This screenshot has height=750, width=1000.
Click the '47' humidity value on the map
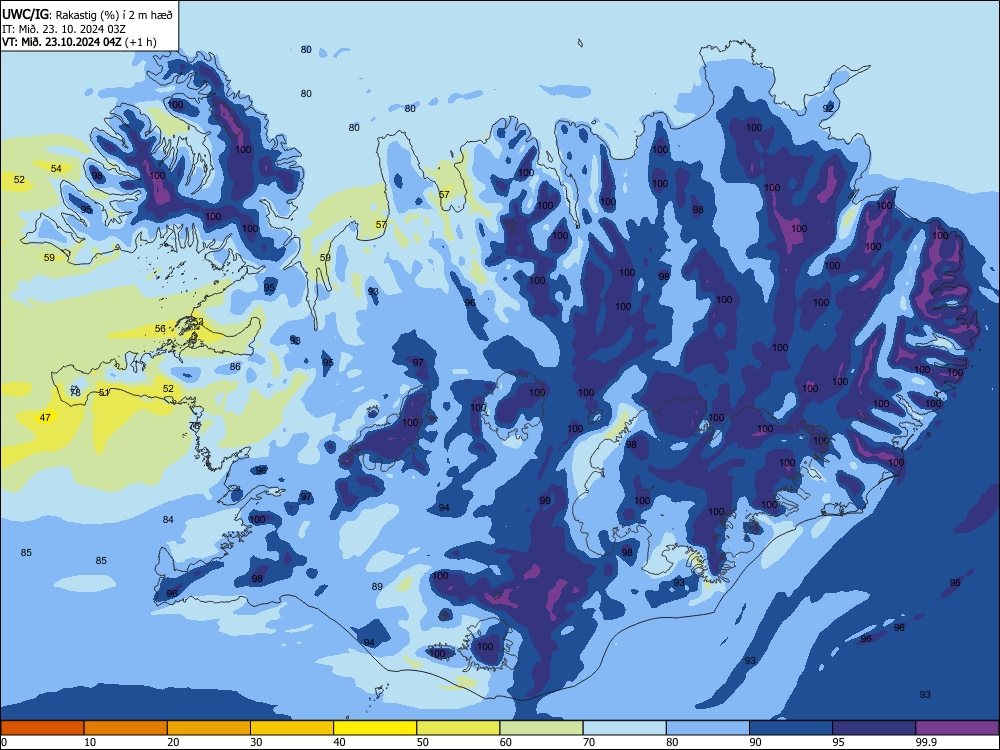tap(45, 418)
